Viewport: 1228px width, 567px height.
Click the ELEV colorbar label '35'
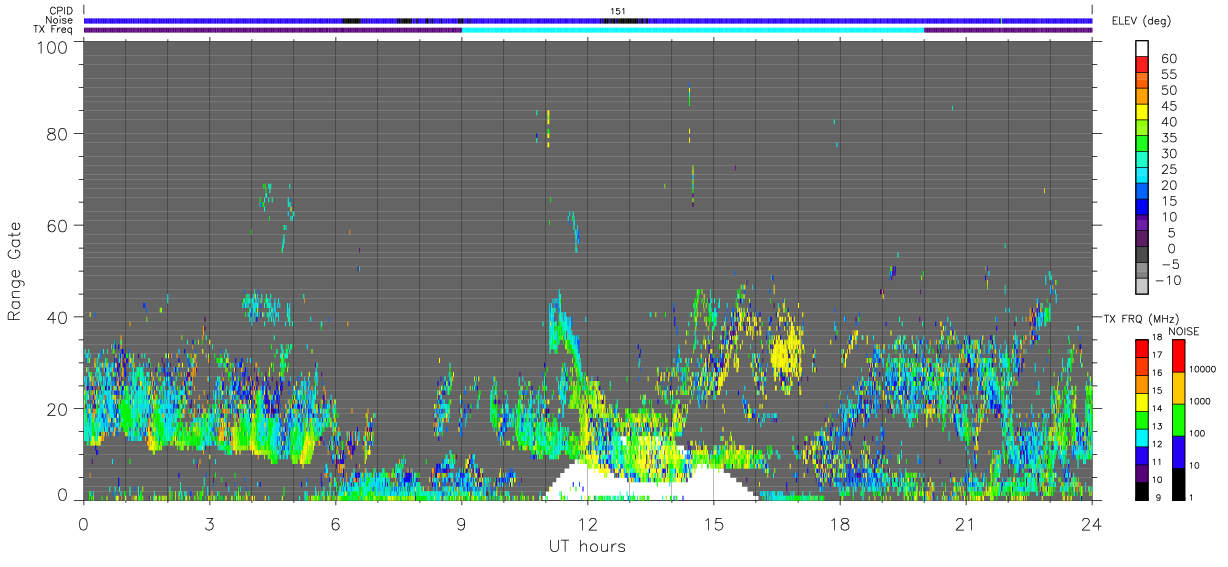pos(1168,138)
